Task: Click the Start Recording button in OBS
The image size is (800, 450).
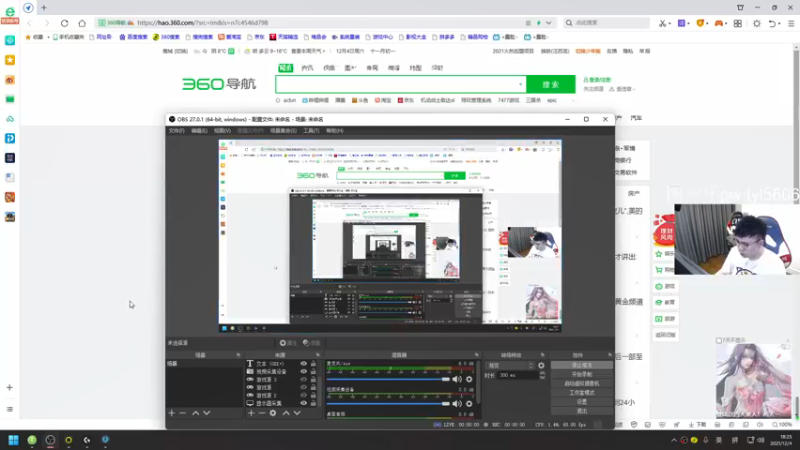Action: tap(582, 374)
